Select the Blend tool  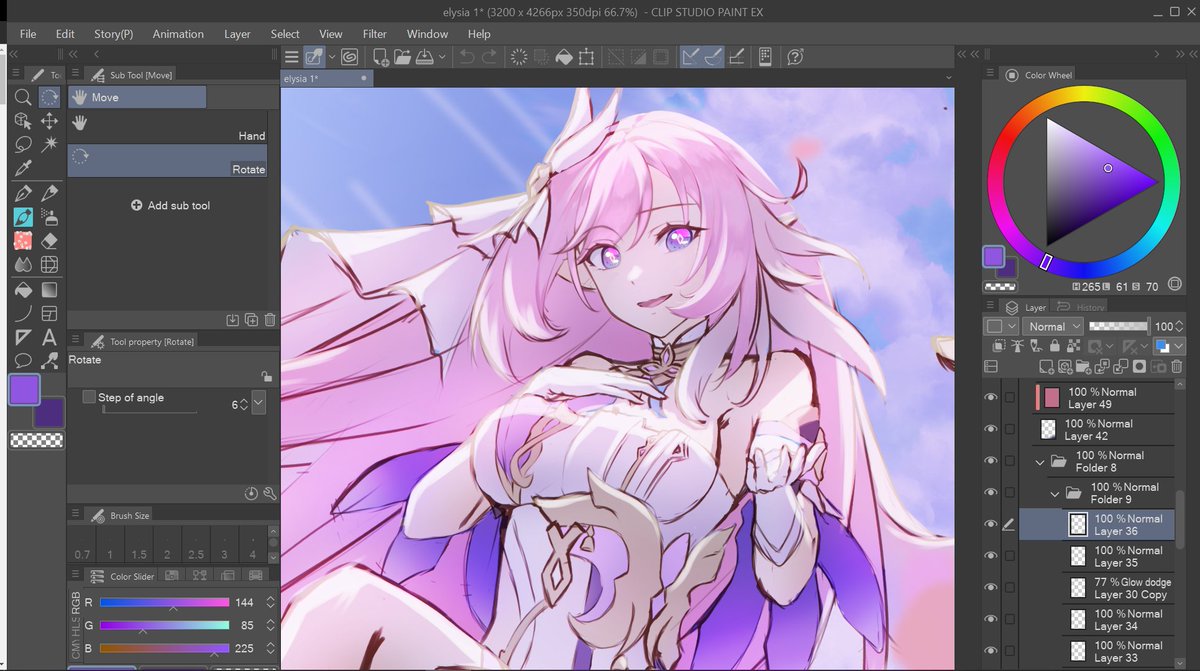pos(22,265)
